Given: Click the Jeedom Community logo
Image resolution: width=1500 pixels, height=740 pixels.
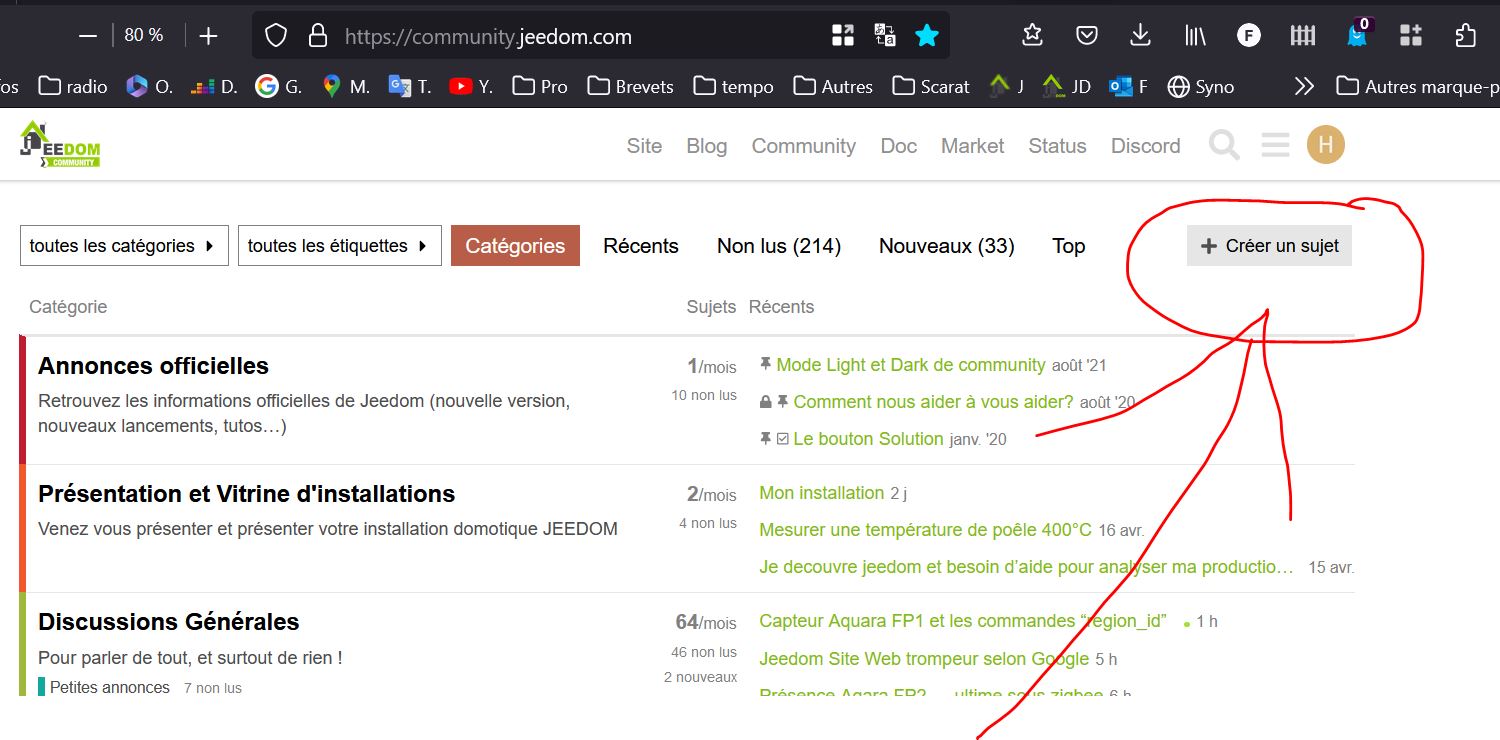Looking at the screenshot, I should pyautogui.click(x=60, y=143).
